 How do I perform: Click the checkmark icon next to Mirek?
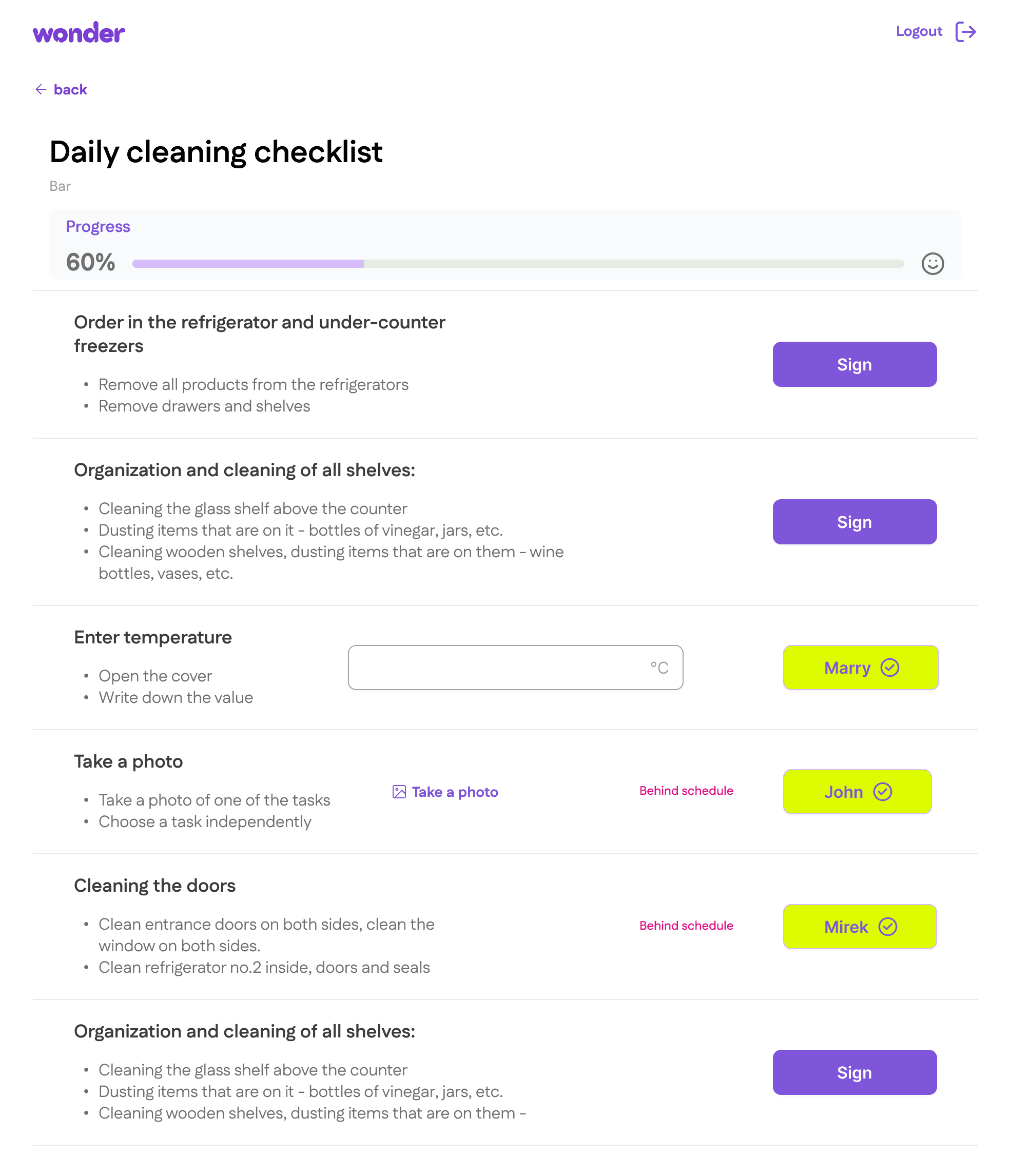[x=888, y=927]
